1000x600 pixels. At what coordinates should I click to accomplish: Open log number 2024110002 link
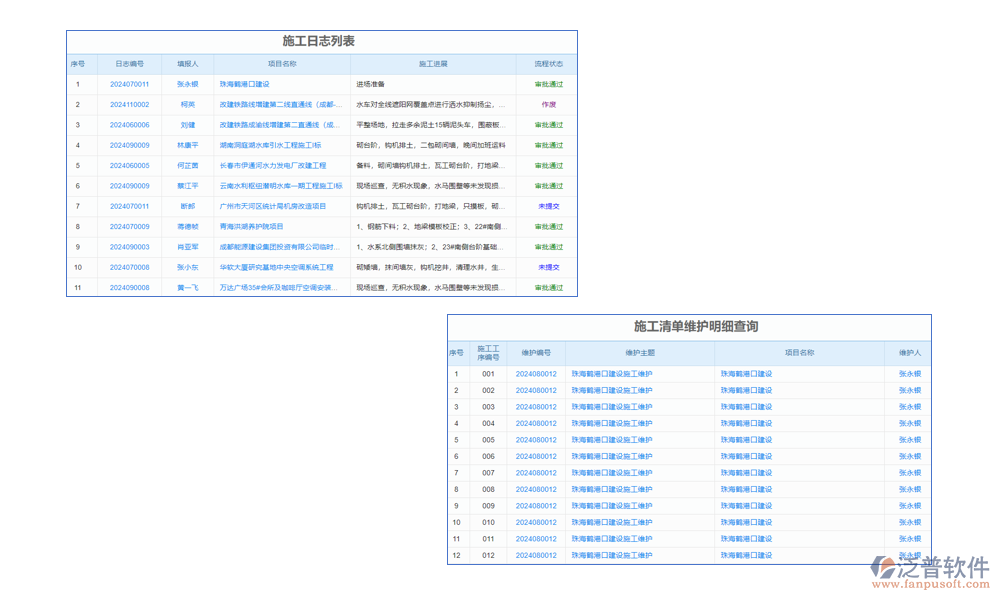tap(129, 104)
